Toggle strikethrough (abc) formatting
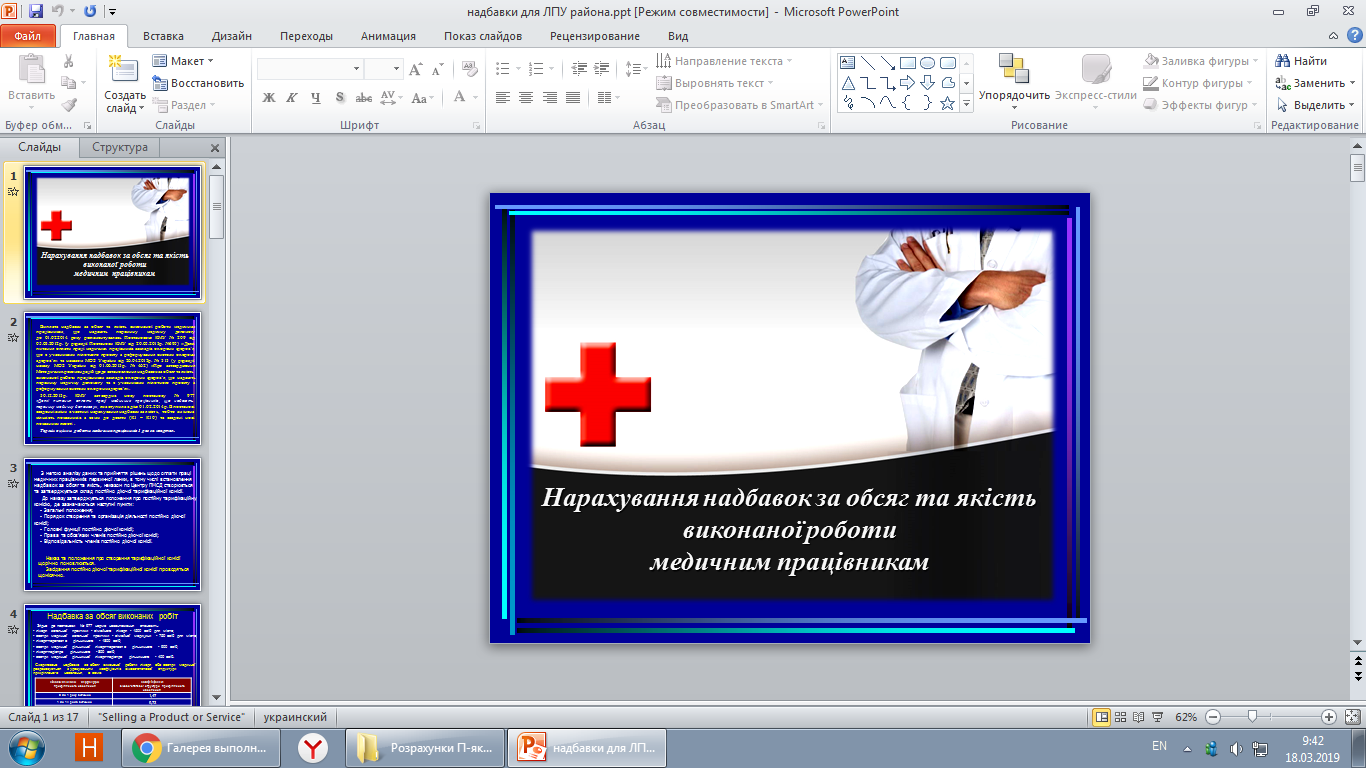This screenshot has height=768, width=1366. 364,97
